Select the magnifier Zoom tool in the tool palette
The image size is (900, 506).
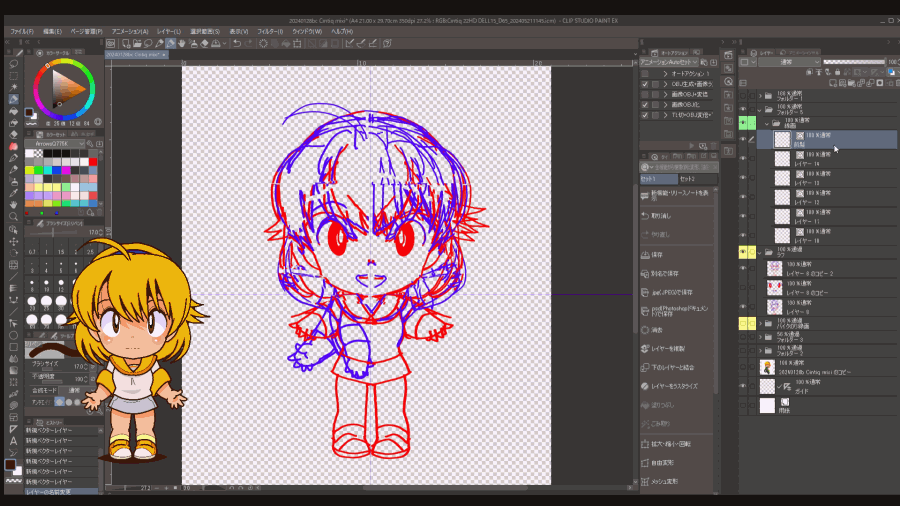[13, 217]
